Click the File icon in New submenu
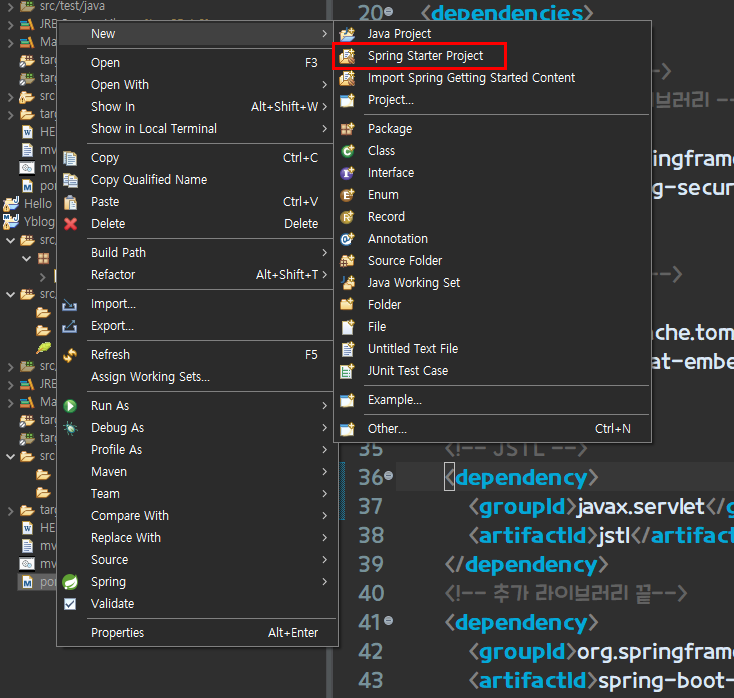Viewport: 734px width, 698px height. (x=347, y=327)
